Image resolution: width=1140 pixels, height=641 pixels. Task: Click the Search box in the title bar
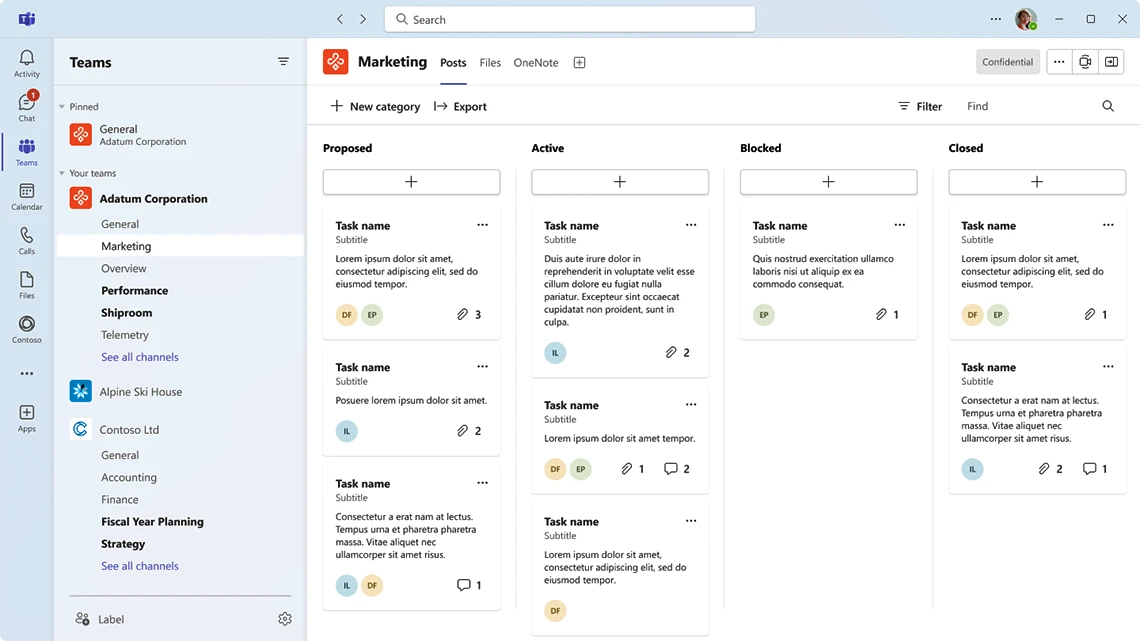570,19
